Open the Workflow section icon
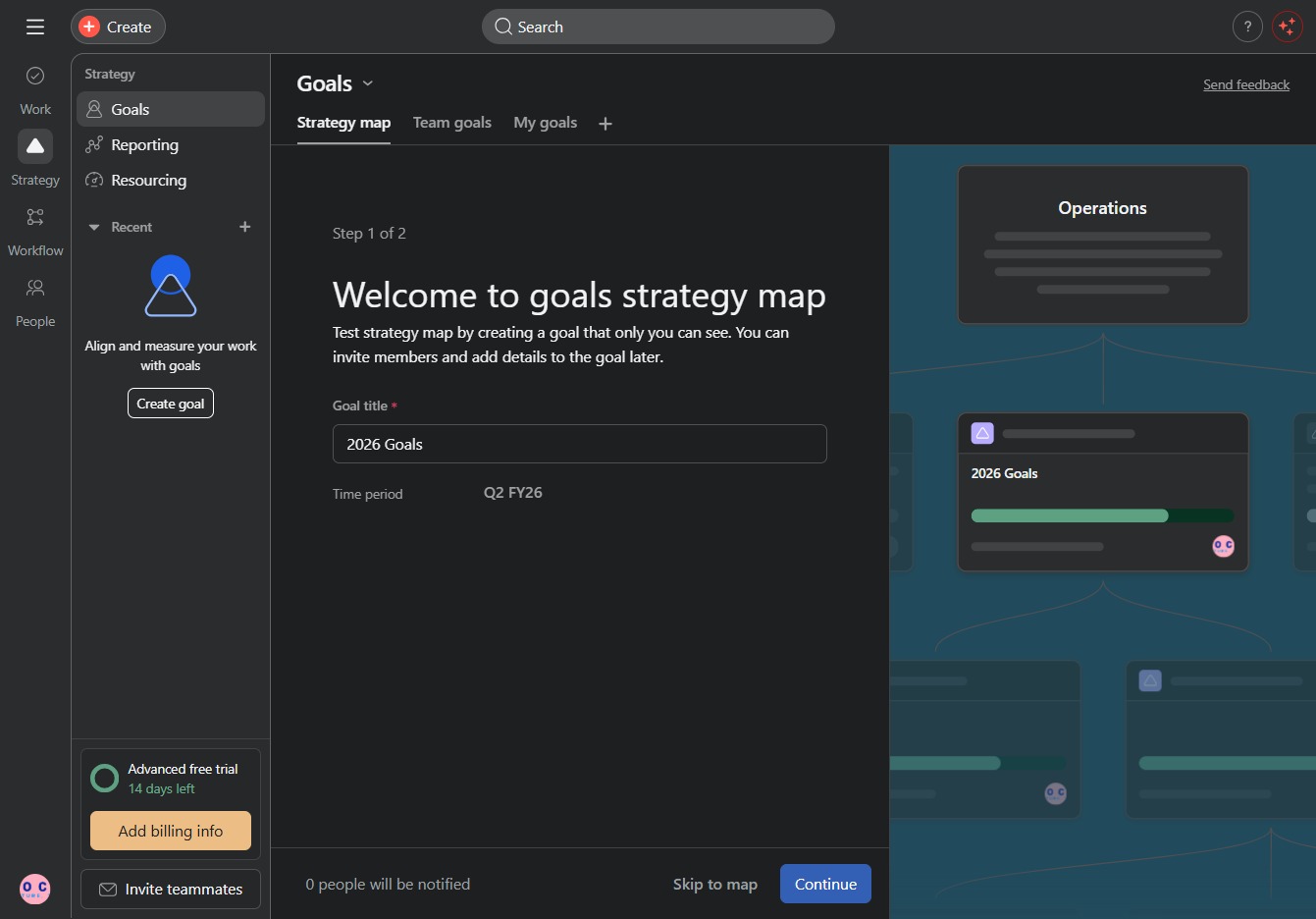This screenshot has width=1316, height=919. (x=35, y=217)
